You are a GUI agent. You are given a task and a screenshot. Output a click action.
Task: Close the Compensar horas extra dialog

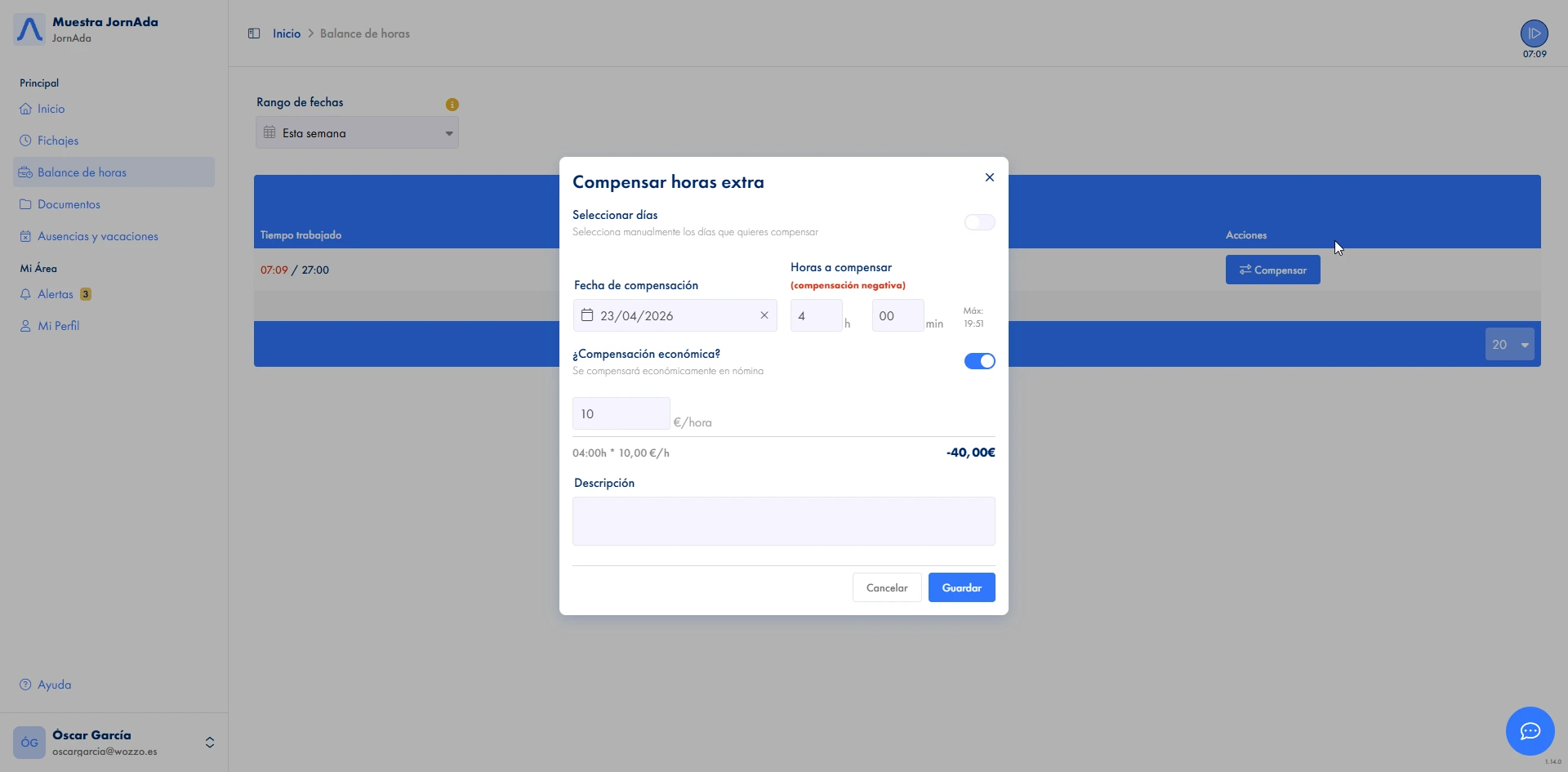pos(989,177)
